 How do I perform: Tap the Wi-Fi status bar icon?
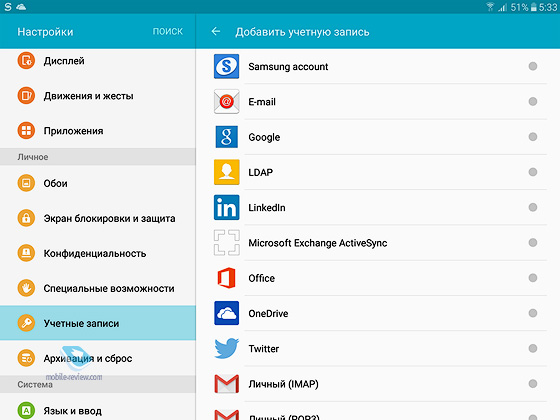(x=490, y=6)
